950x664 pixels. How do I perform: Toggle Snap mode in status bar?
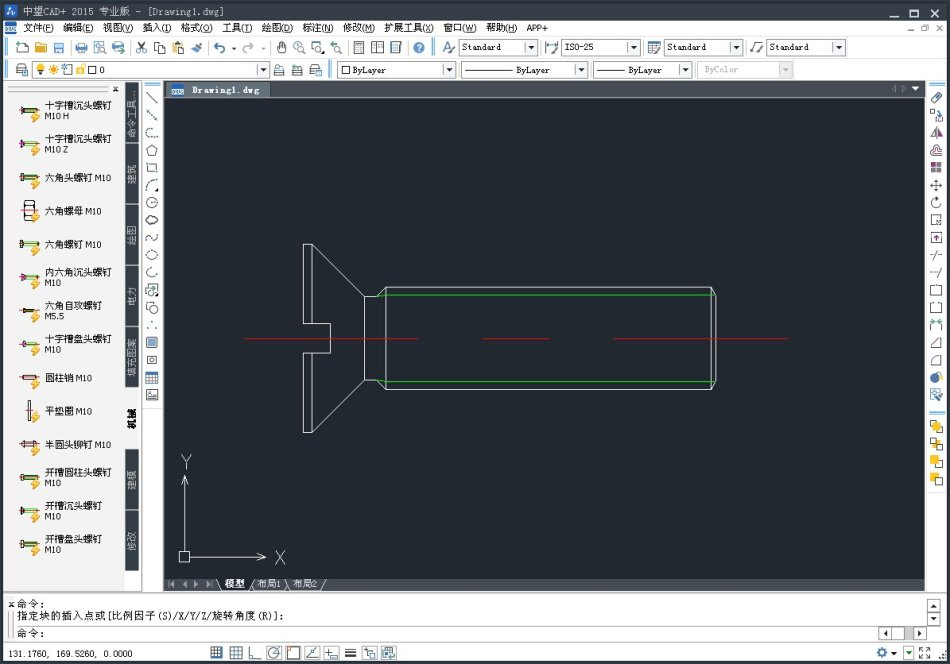(x=216, y=653)
